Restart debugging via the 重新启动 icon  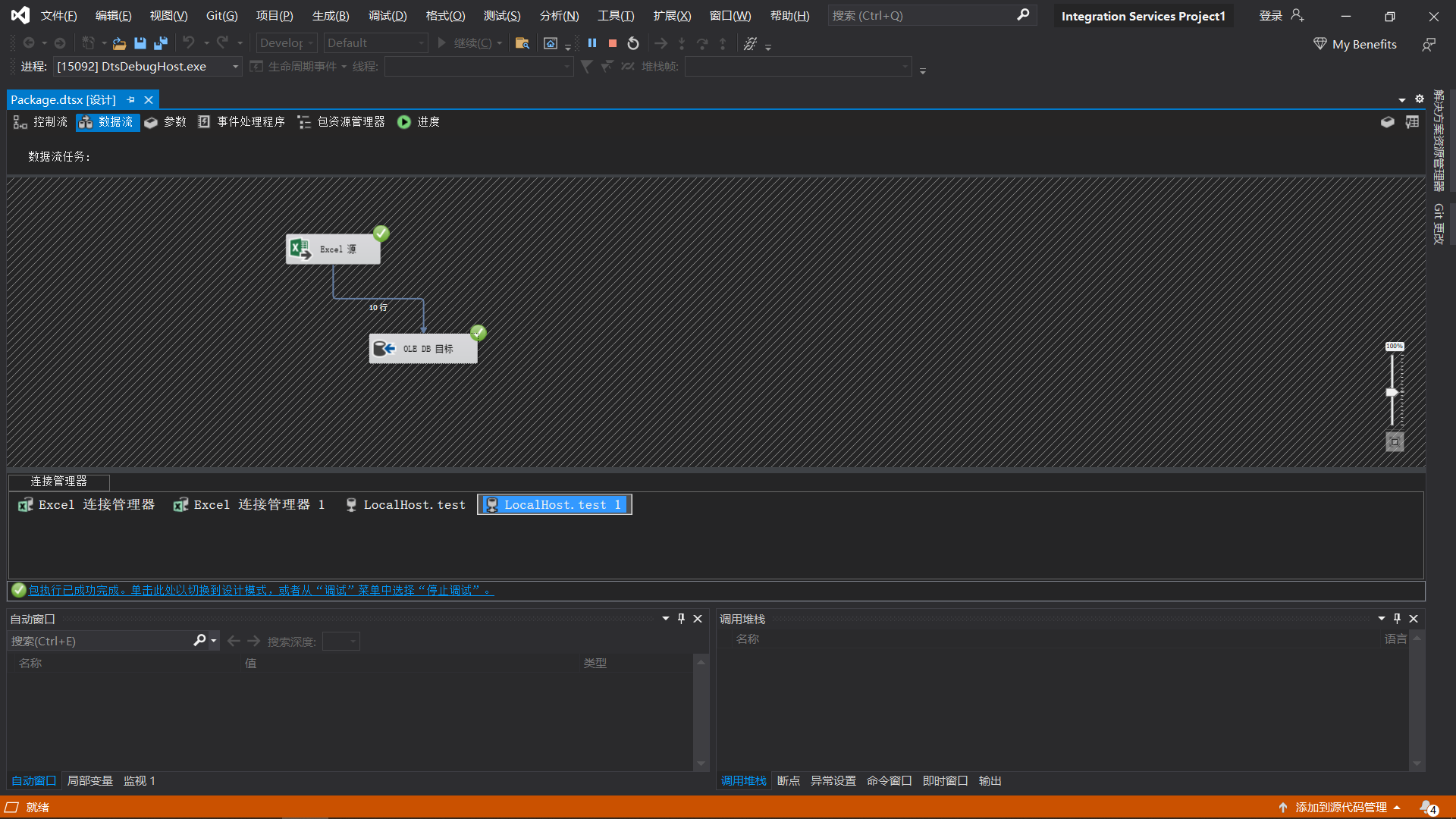click(x=633, y=43)
